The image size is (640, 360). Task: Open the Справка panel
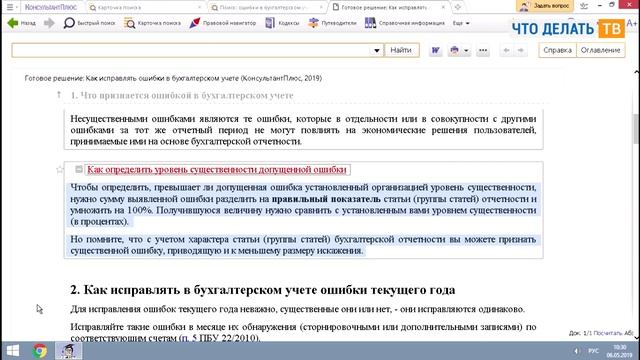coord(558,50)
